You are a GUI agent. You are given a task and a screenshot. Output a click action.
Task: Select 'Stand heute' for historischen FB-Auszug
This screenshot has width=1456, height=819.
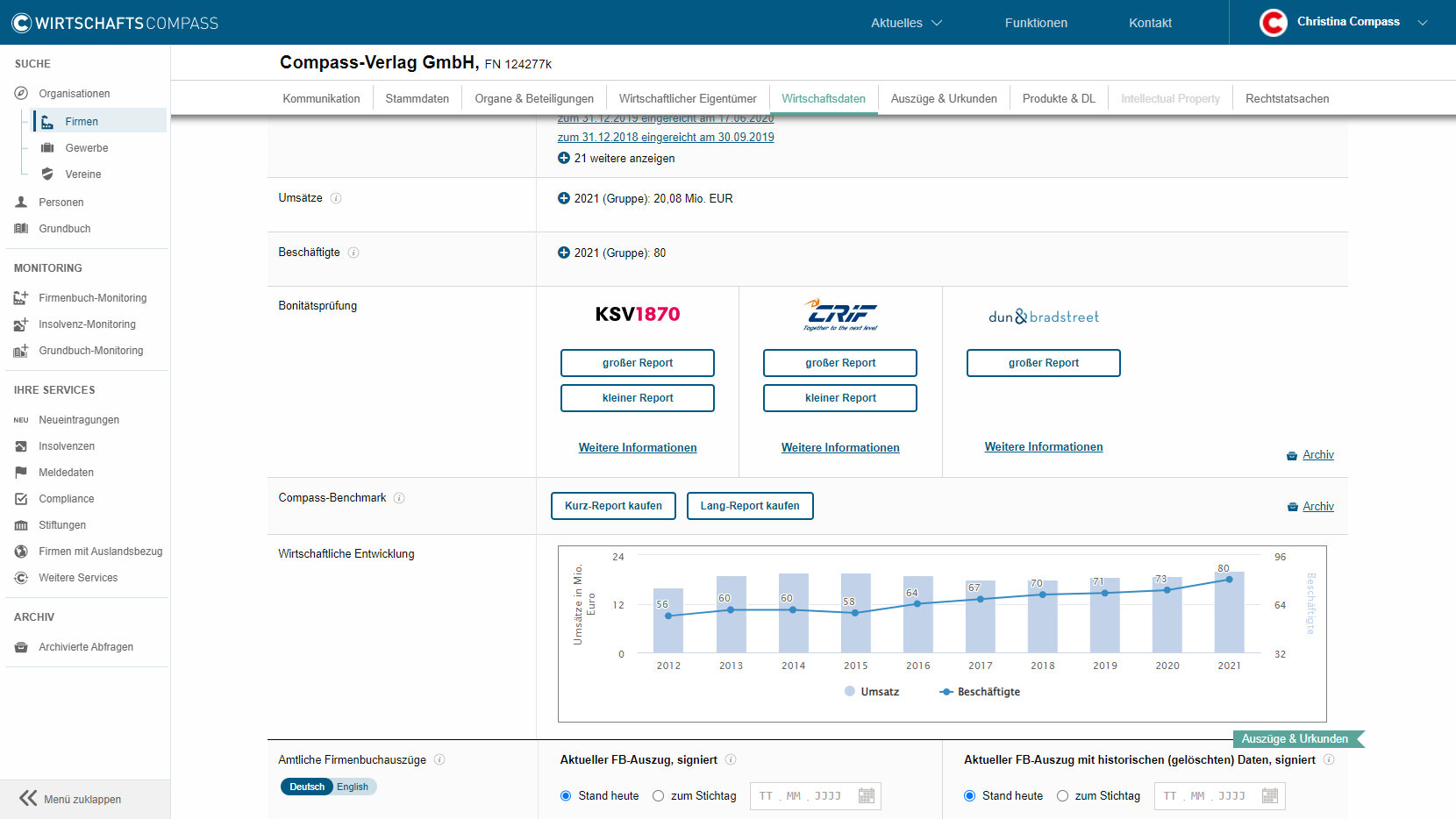click(969, 796)
